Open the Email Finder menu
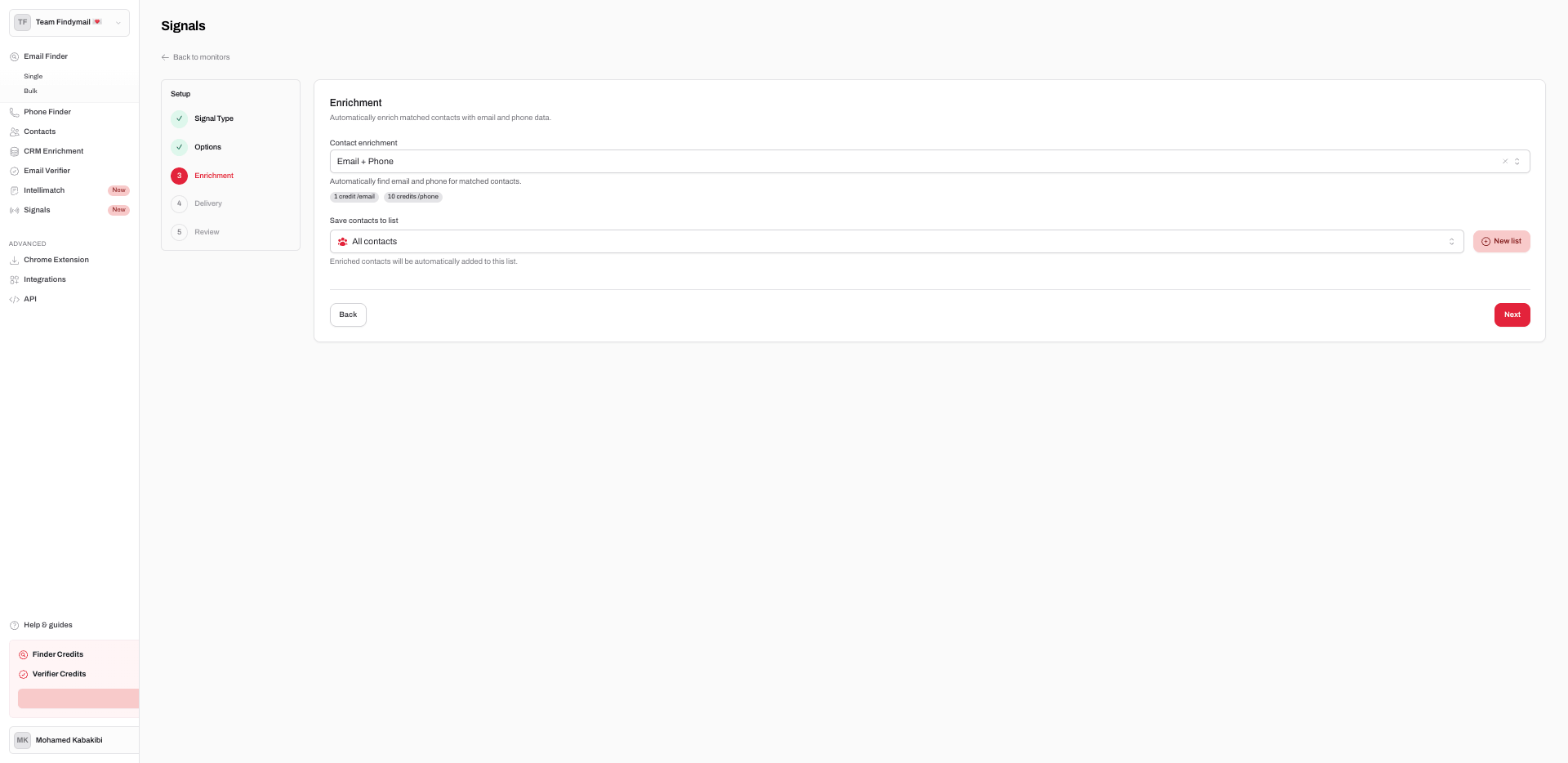The height and width of the screenshot is (763, 1568). click(x=46, y=56)
